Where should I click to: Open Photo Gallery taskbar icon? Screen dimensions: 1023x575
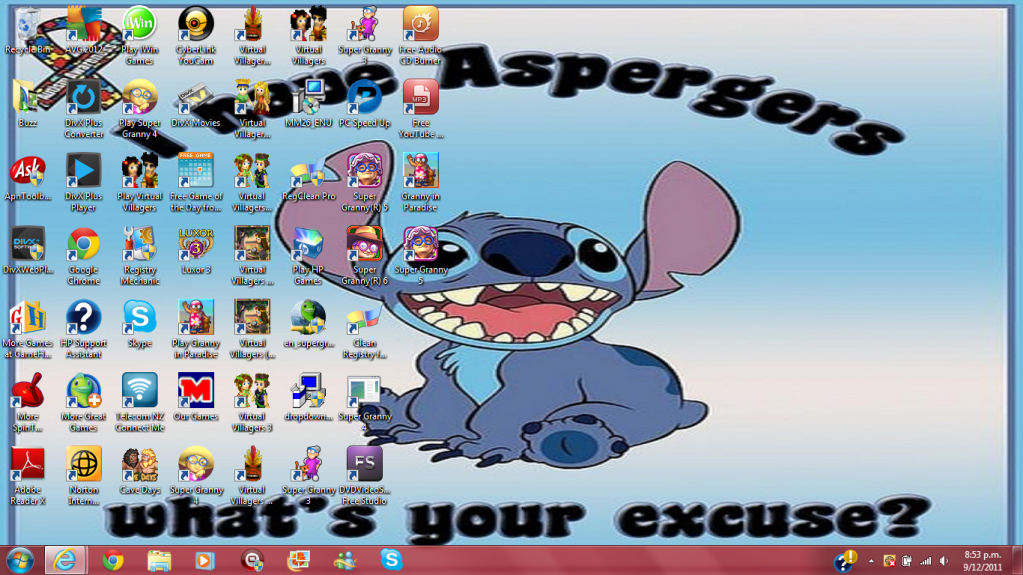pyautogui.click(x=298, y=561)
